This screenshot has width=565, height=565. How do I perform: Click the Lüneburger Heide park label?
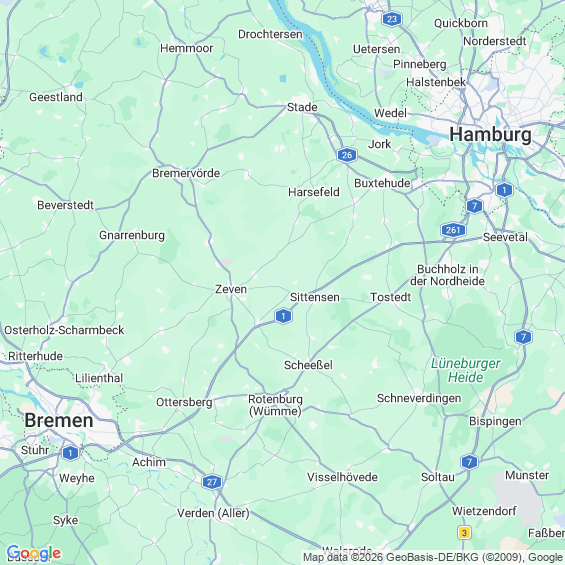click(x=466, y=370)
